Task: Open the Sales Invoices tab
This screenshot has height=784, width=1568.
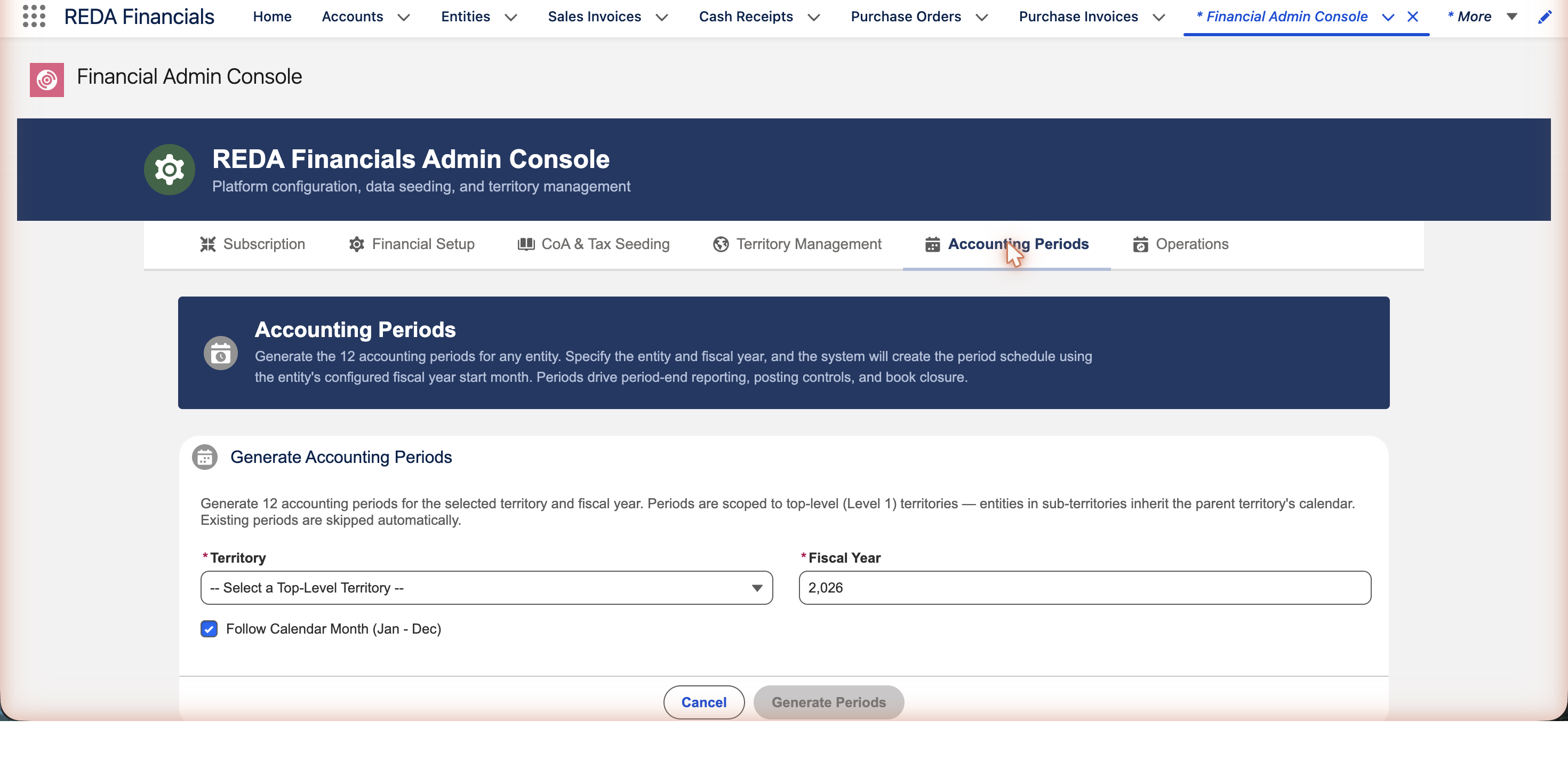Action: coord(594,17)
